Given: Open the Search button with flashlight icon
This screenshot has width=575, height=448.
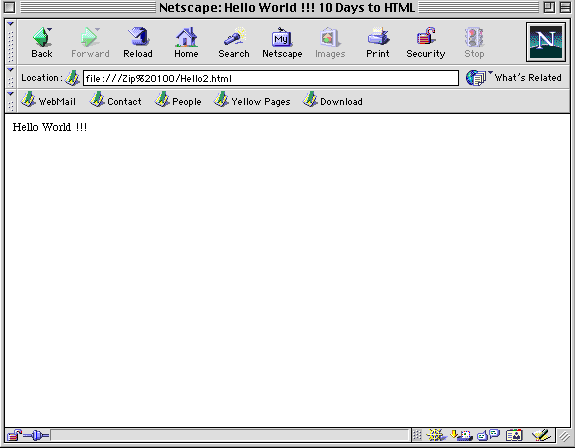Looking at the screenshot, I should coord(234,43).
